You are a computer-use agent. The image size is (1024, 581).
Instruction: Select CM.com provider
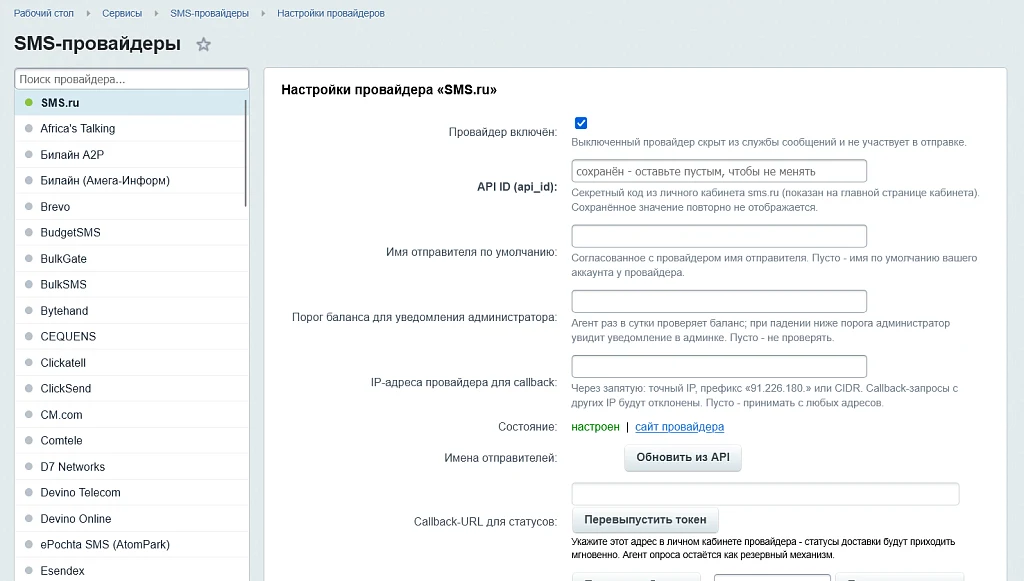(129, 415)
